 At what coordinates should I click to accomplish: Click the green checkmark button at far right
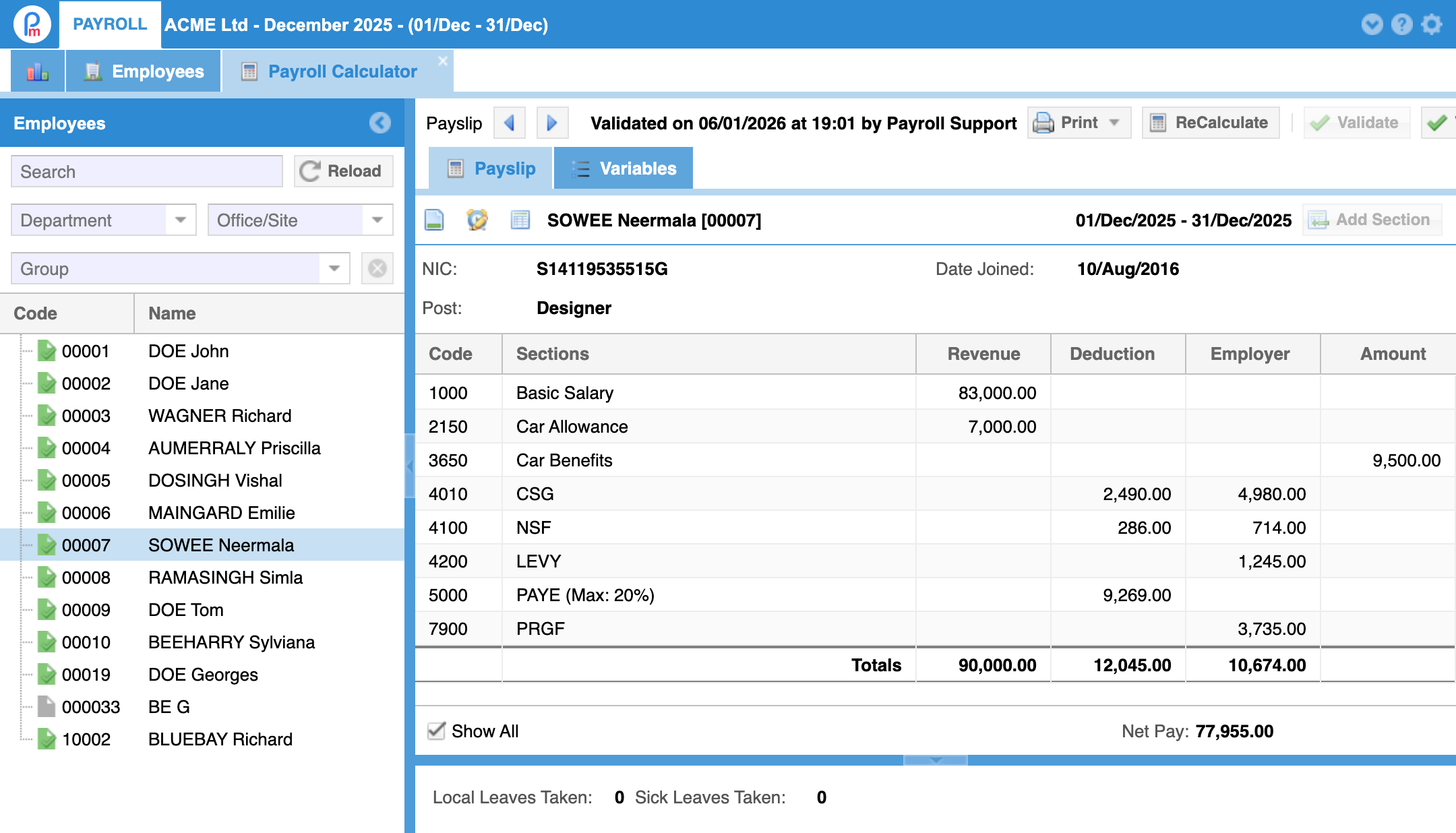pos(1438,123)
